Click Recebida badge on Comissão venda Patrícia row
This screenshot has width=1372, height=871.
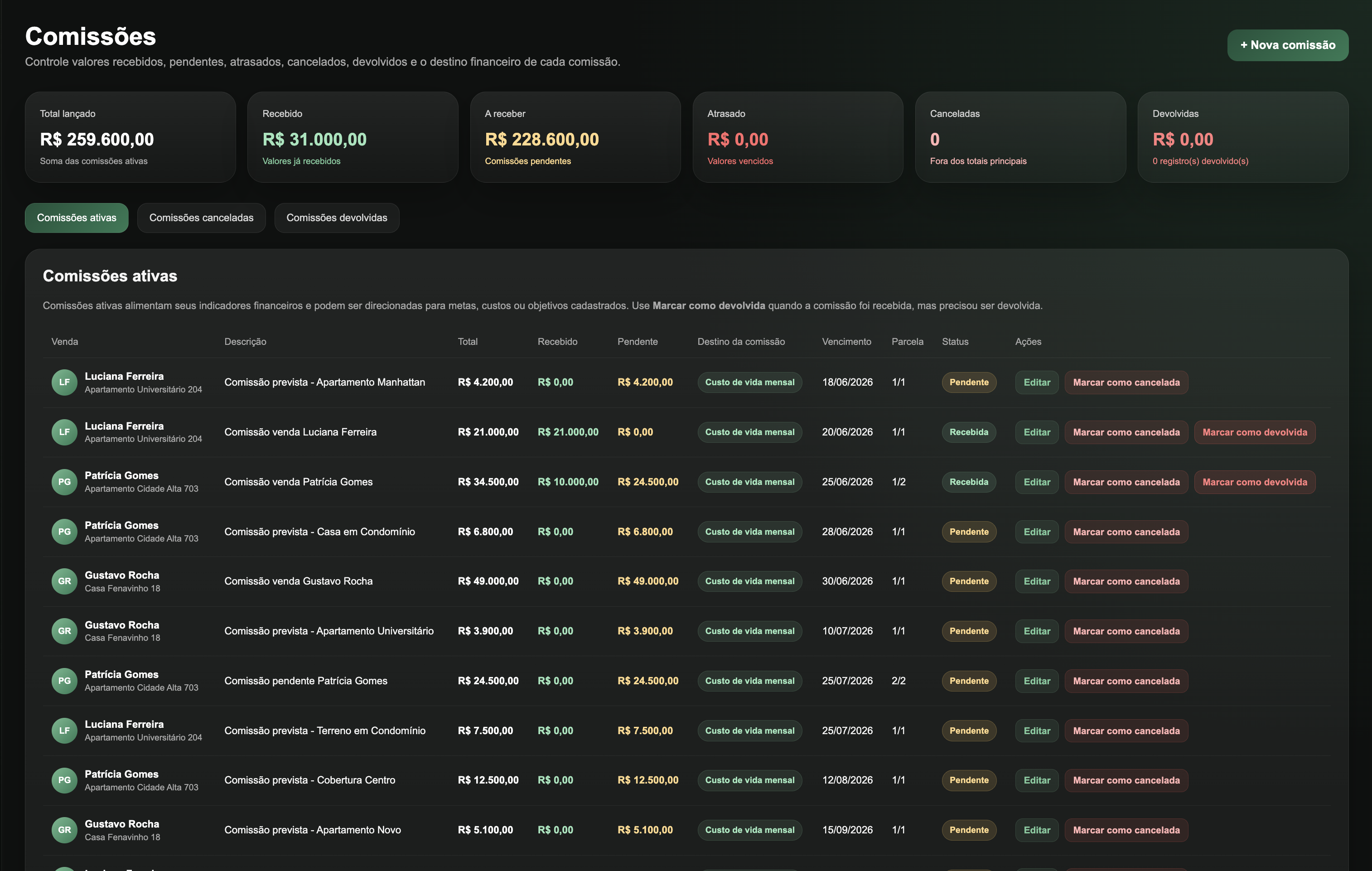click(x=969, y=482)
